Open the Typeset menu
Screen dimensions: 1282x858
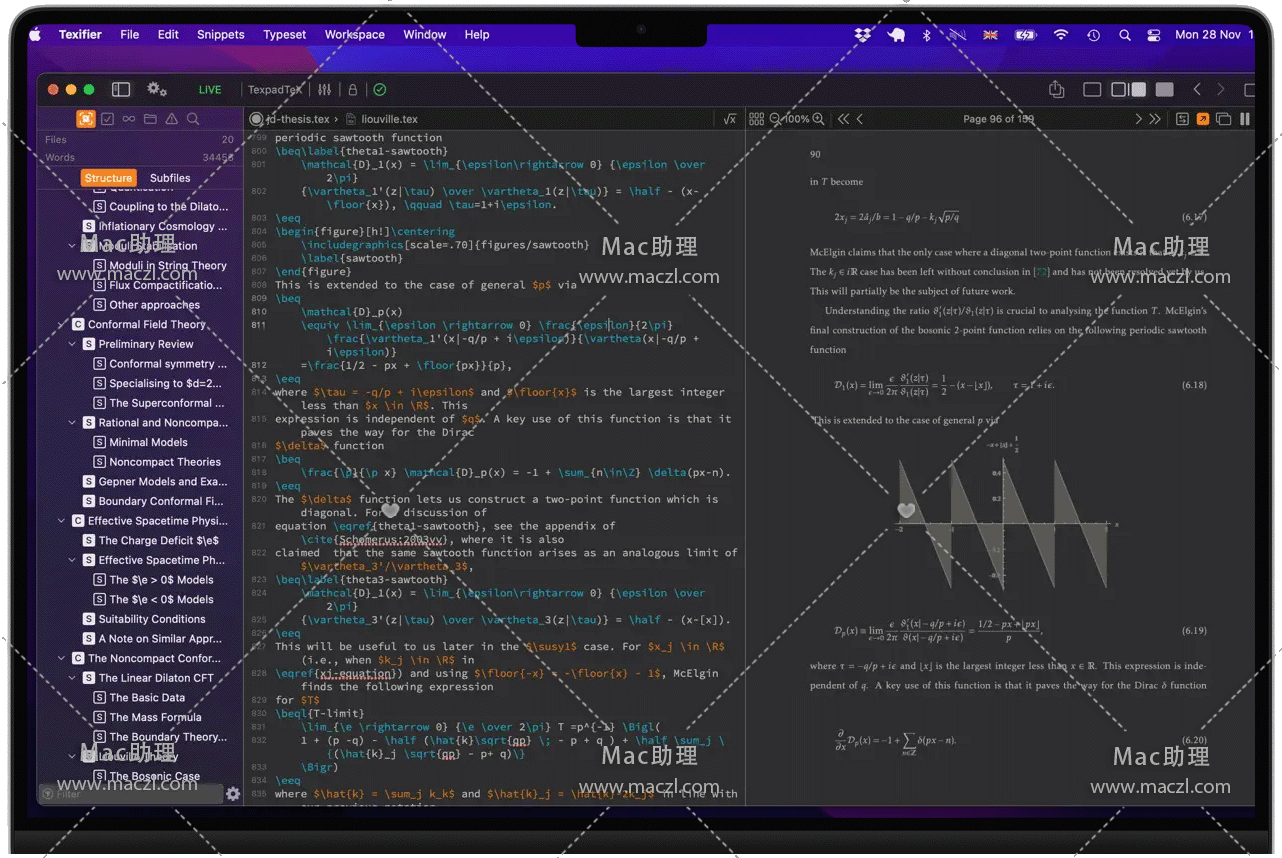coord(284,34)
